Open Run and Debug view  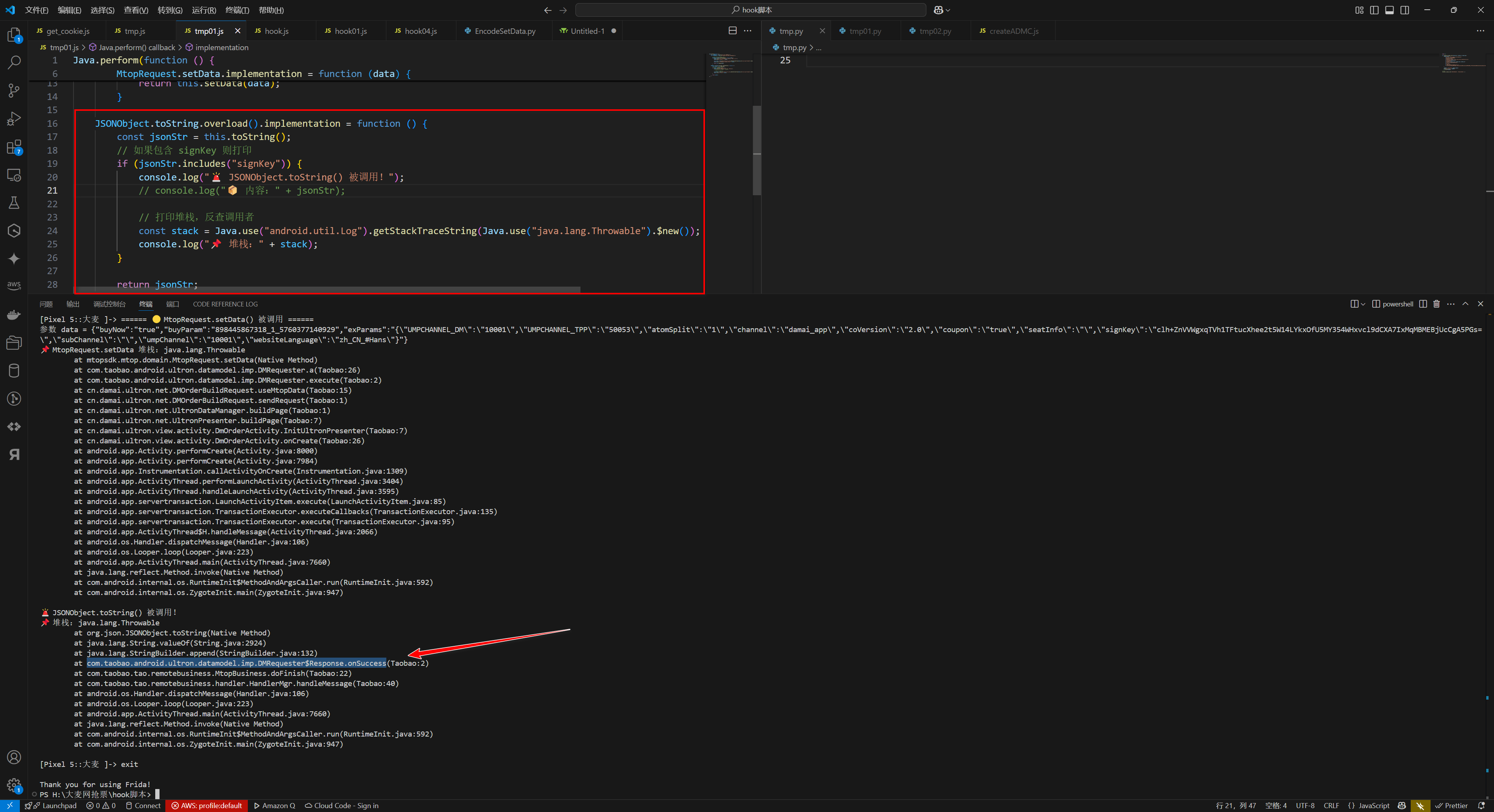pyautogui.click(x=14, y=119)
